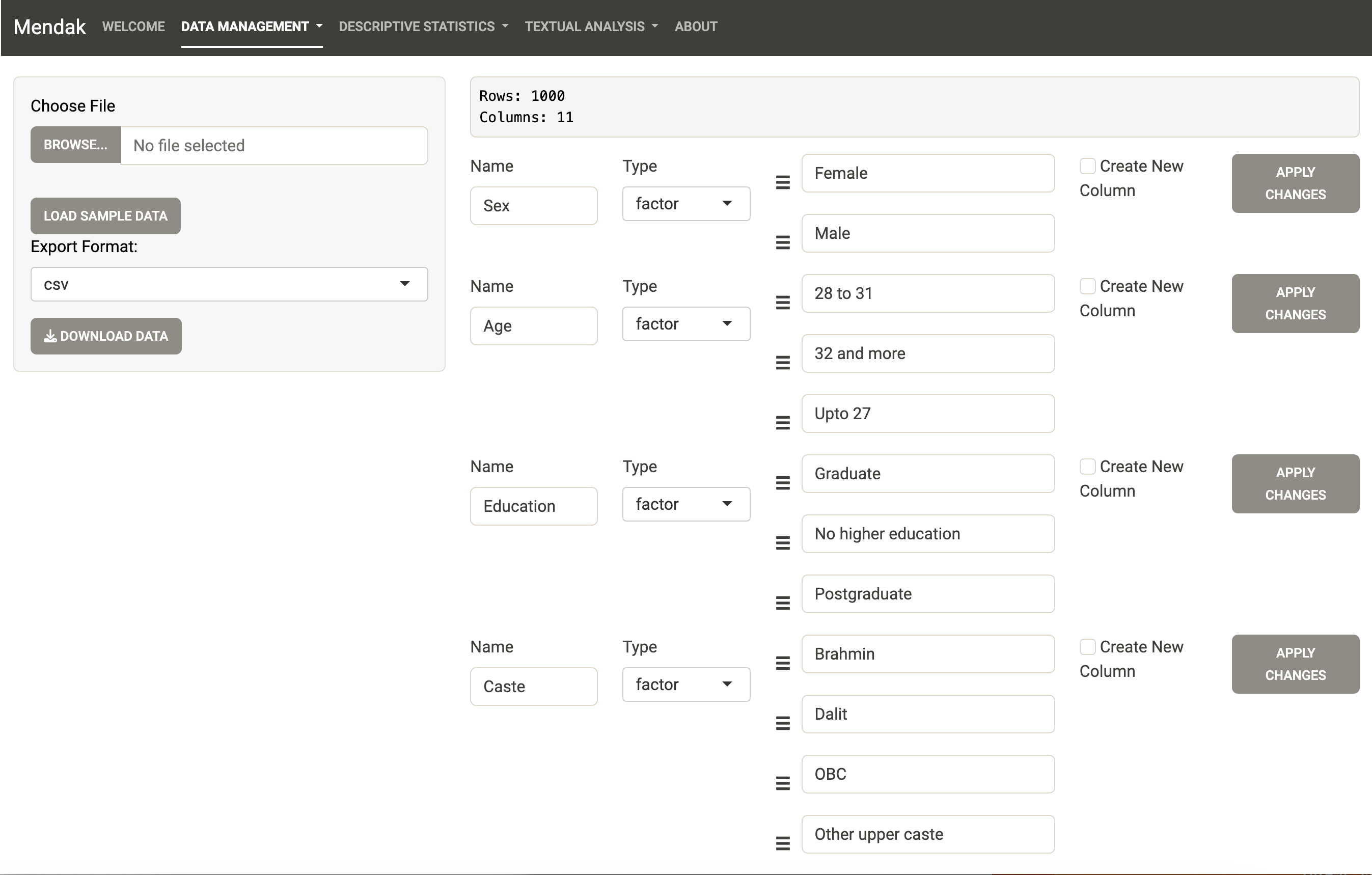1372x875 pixels.
Task: Edit the Other upper caste field
Action: click(928, 834)
